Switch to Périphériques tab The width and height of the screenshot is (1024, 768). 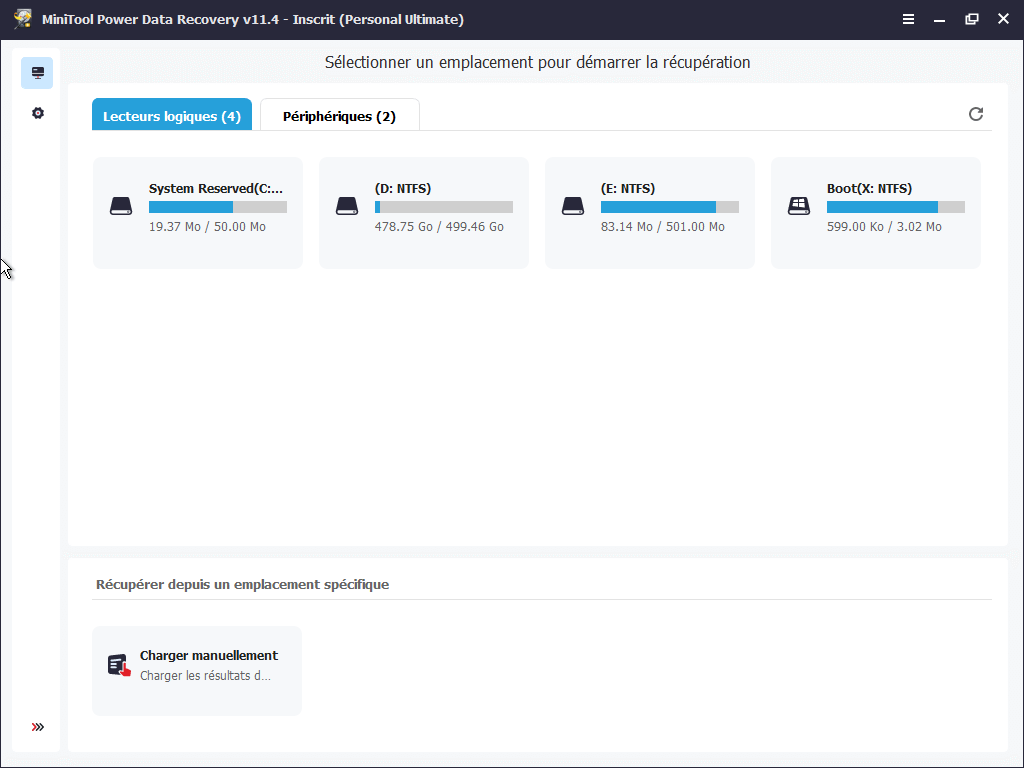[339, 116]
